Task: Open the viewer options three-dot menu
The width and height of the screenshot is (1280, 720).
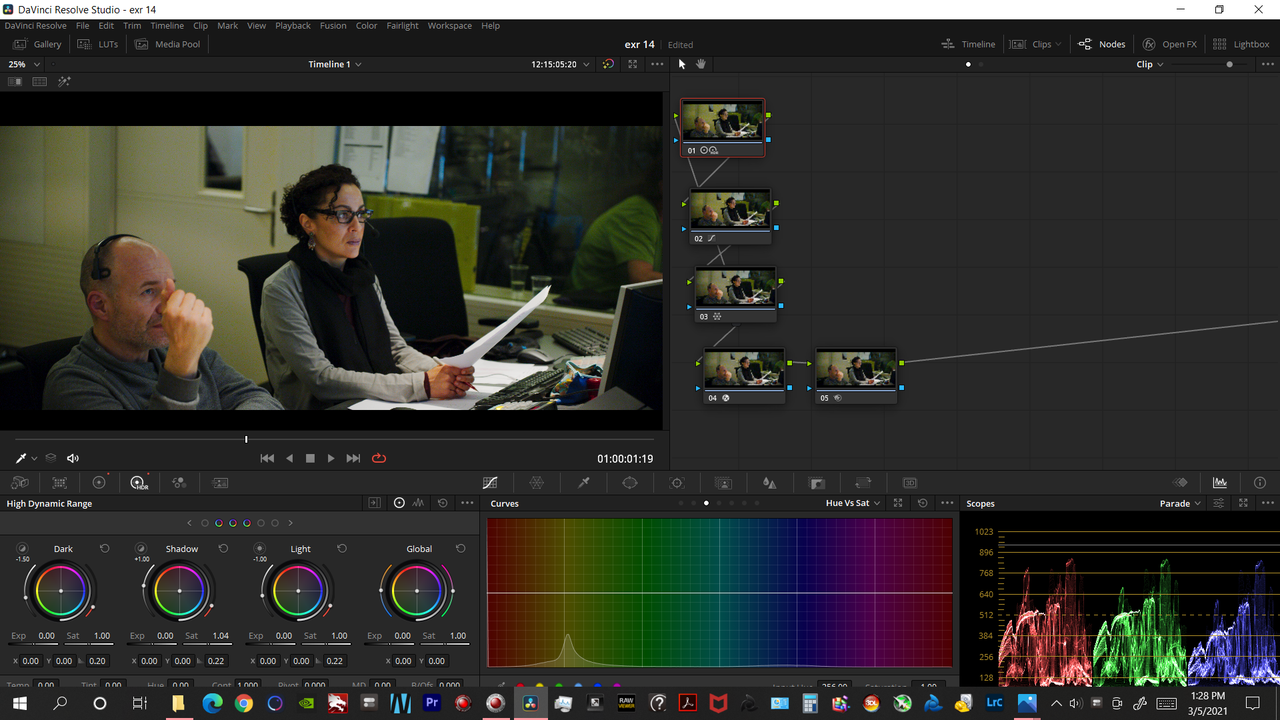Action: coord(657,64)
